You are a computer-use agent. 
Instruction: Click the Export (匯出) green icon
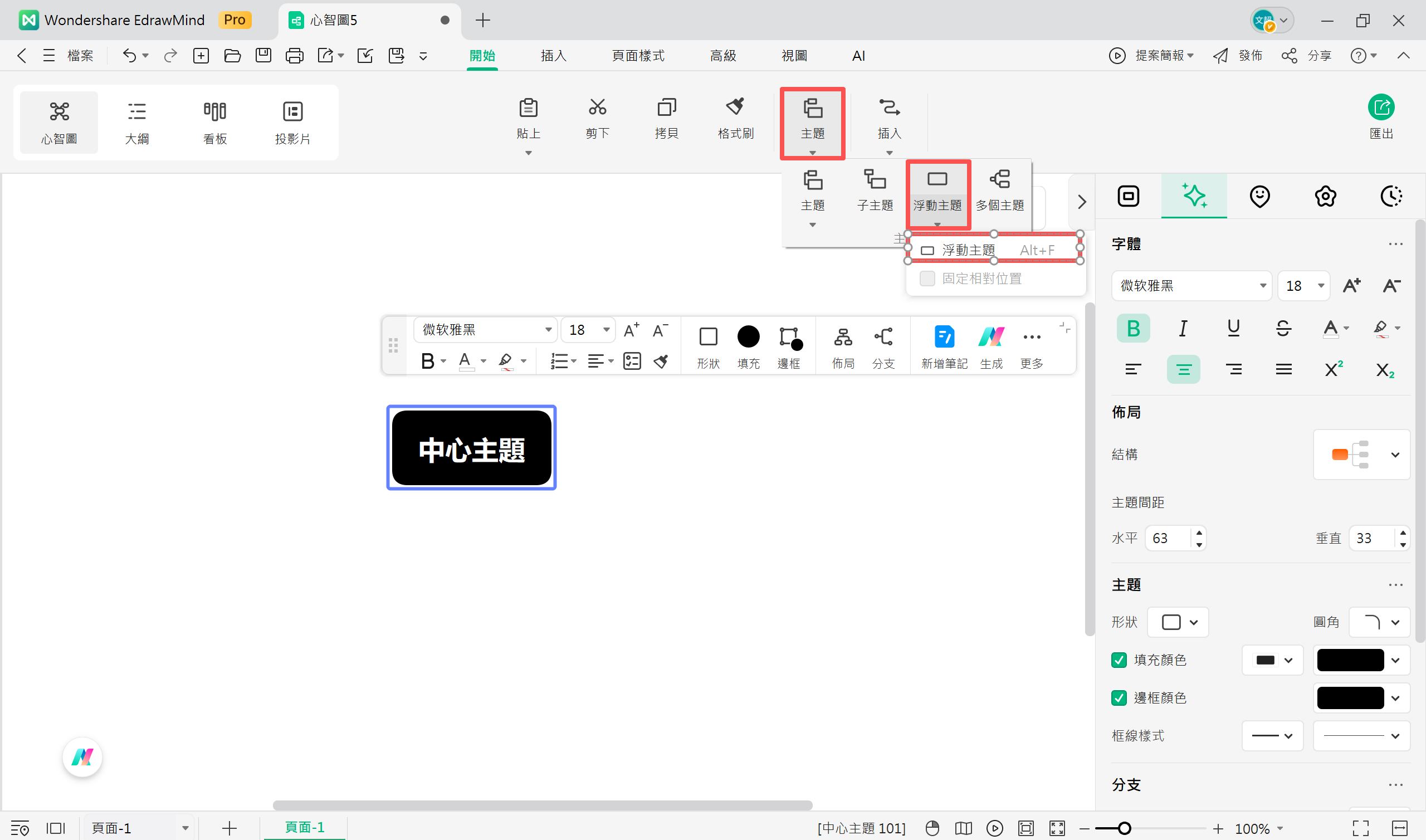tap(1380, 108)
